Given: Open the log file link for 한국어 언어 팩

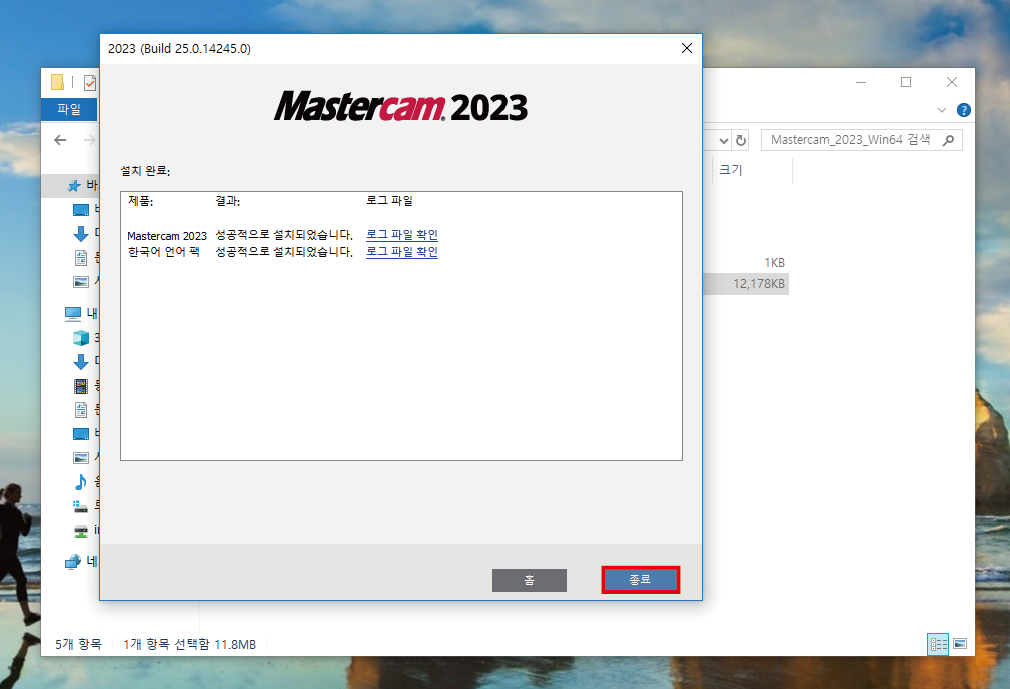Looking at the screenshot, I should pyautogui.click(x=402, y=251).
